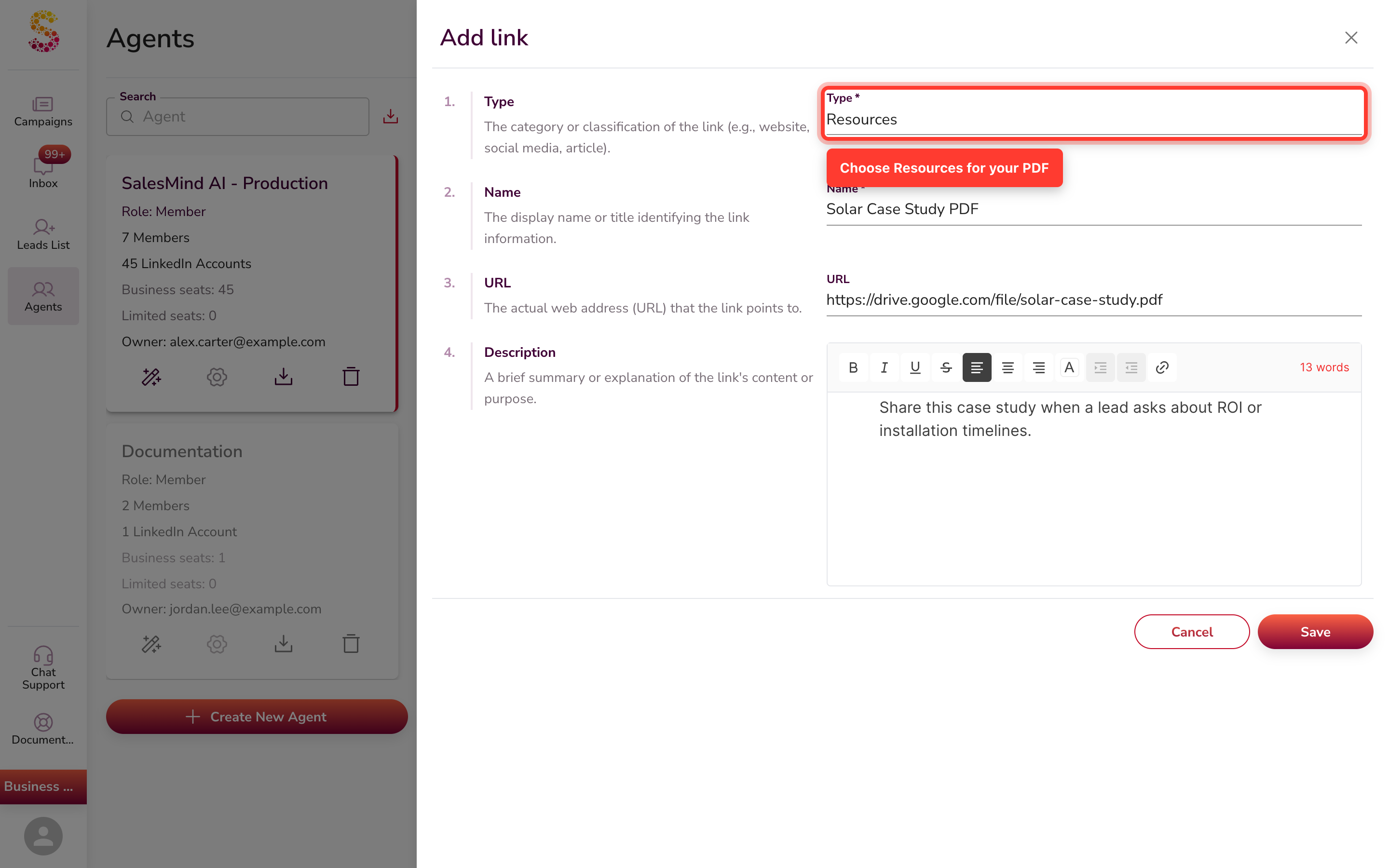Click Create New Agent button

(x=257, y=717)
